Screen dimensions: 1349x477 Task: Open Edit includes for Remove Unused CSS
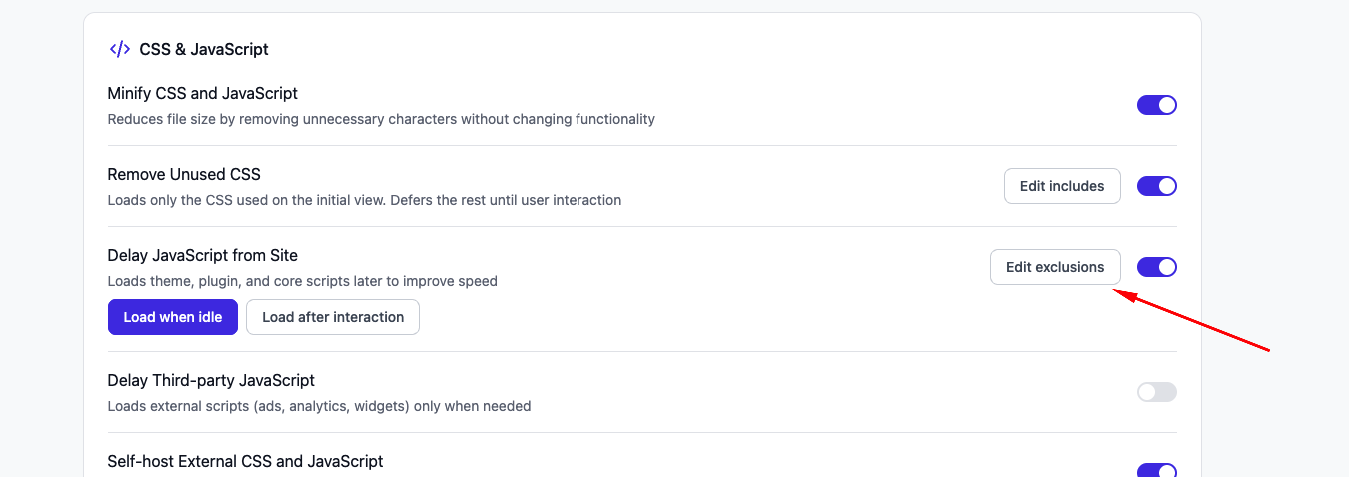click(x=1062, y=186)
